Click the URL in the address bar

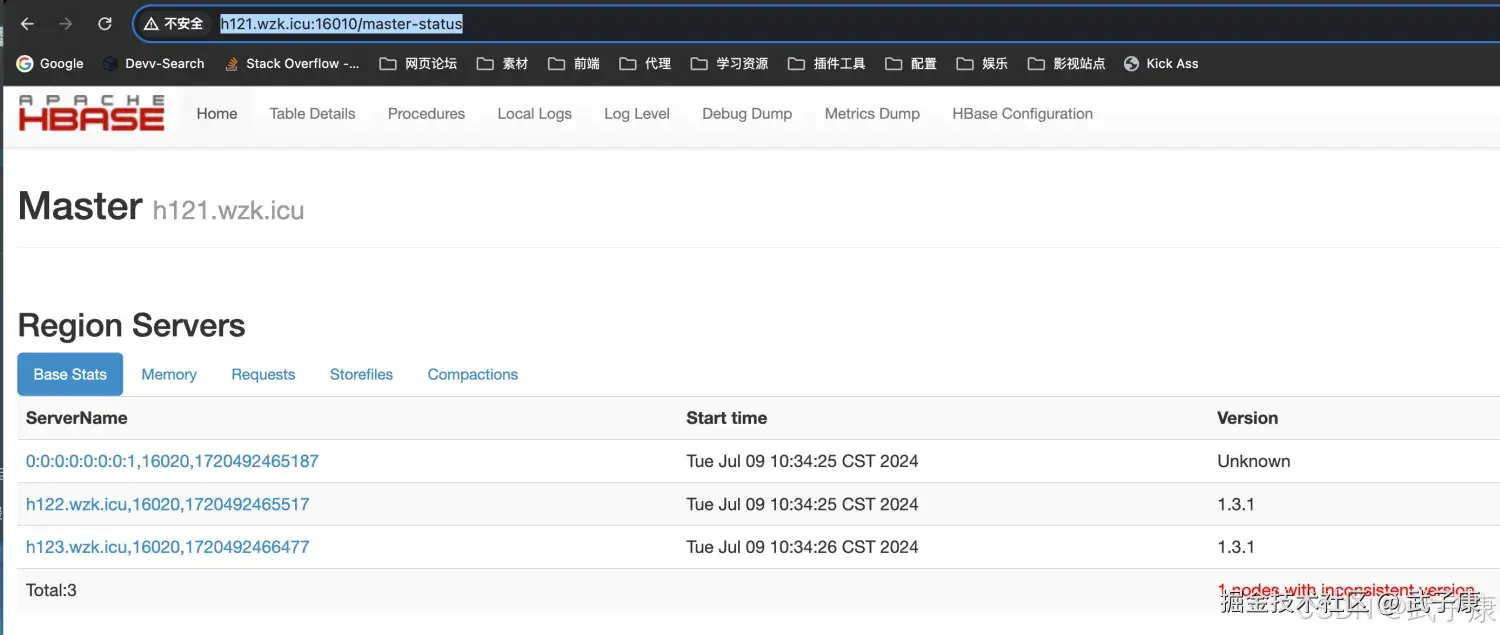[x=341, y=23]
